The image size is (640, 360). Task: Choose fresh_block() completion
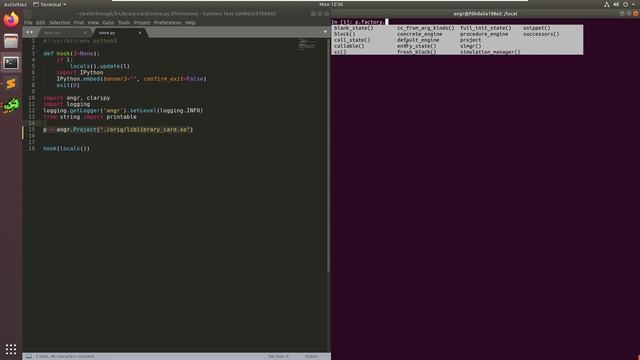click(416, 52)
